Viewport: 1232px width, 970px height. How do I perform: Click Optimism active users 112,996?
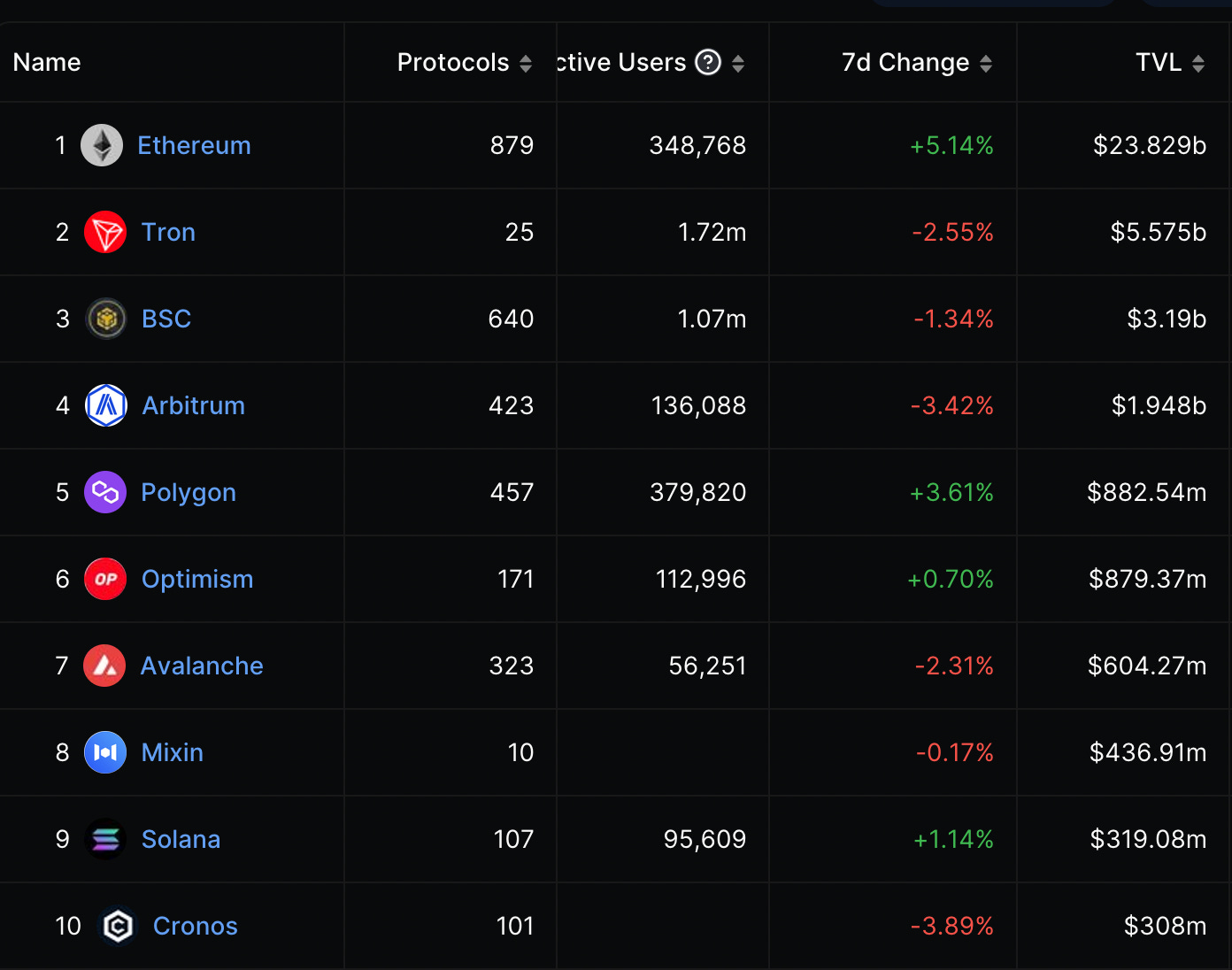coord(701,579)
